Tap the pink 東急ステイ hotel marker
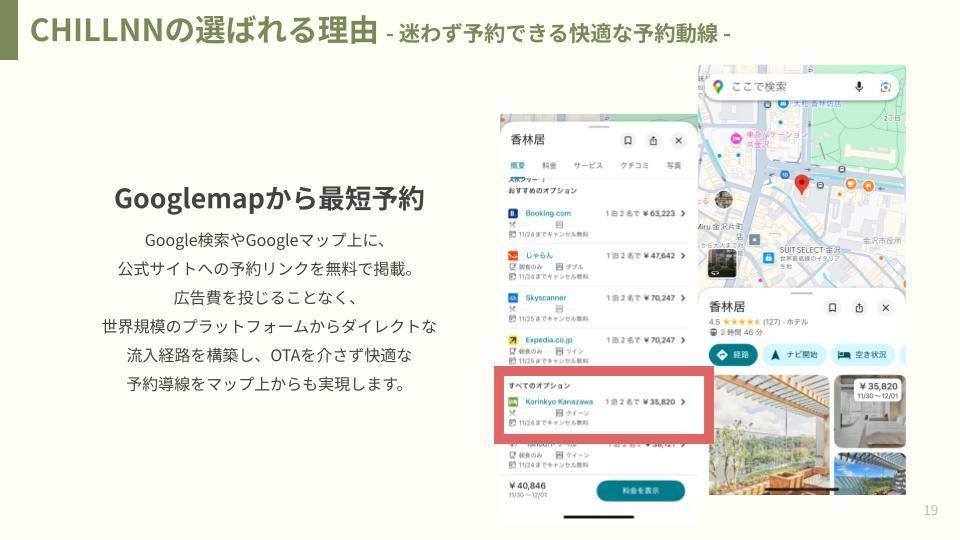The image size is (960, 540). click(x=737, y=139)
